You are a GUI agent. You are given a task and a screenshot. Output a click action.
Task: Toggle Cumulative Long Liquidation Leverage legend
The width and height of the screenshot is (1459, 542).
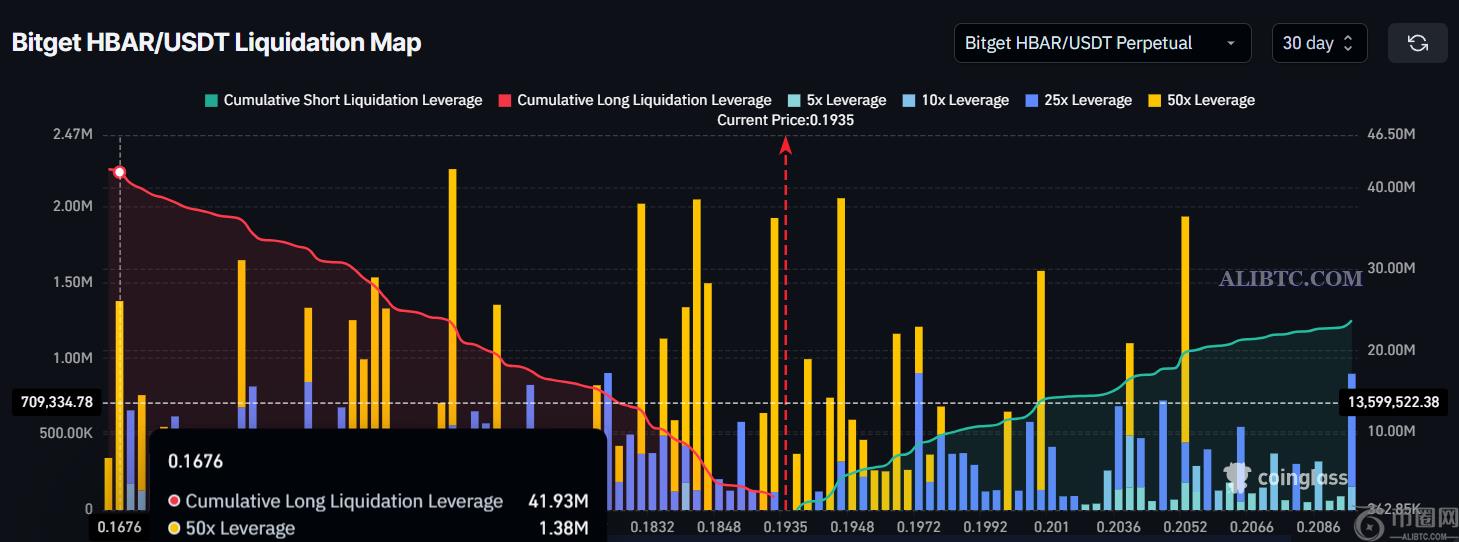click(643, 100)
